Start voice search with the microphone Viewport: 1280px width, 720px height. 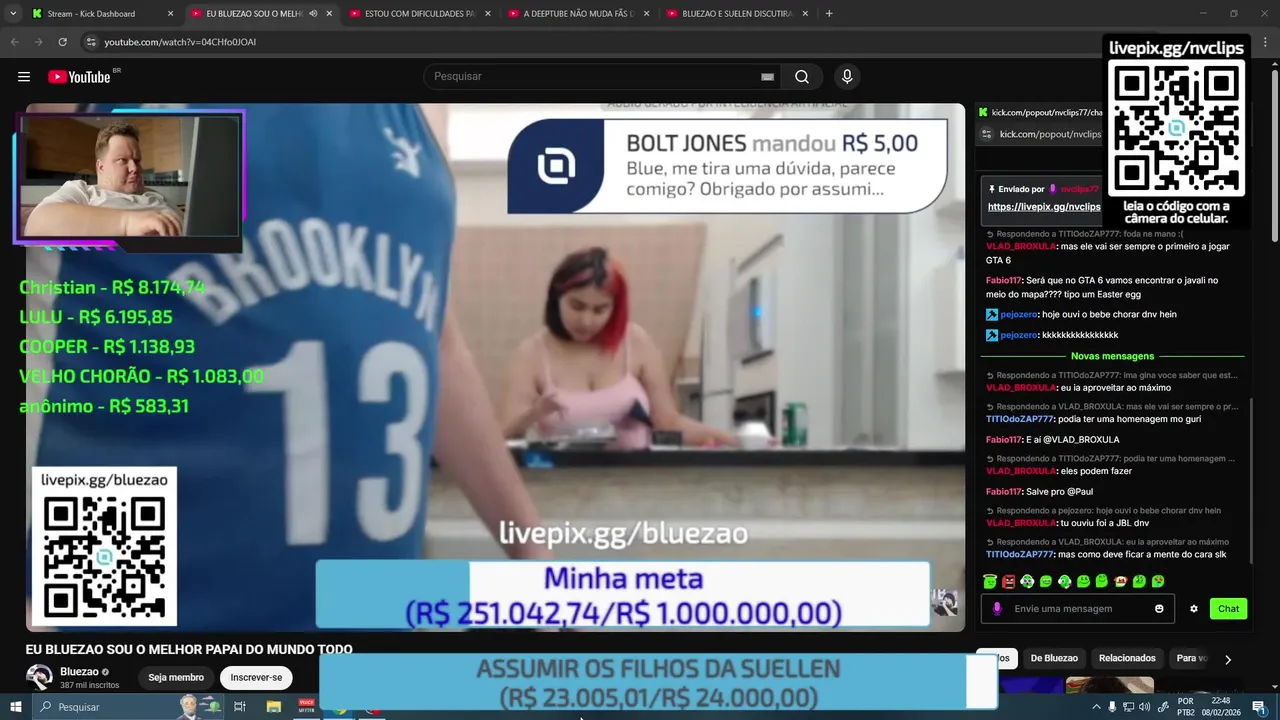847,77
